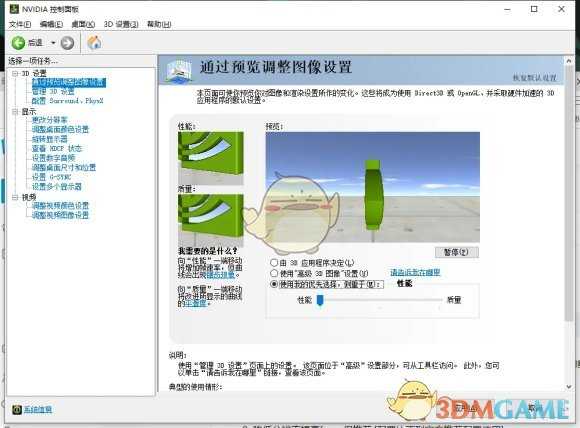The image size is (580, 428).
Task: Open back history dropdown arrow
Action: point(53,43)
